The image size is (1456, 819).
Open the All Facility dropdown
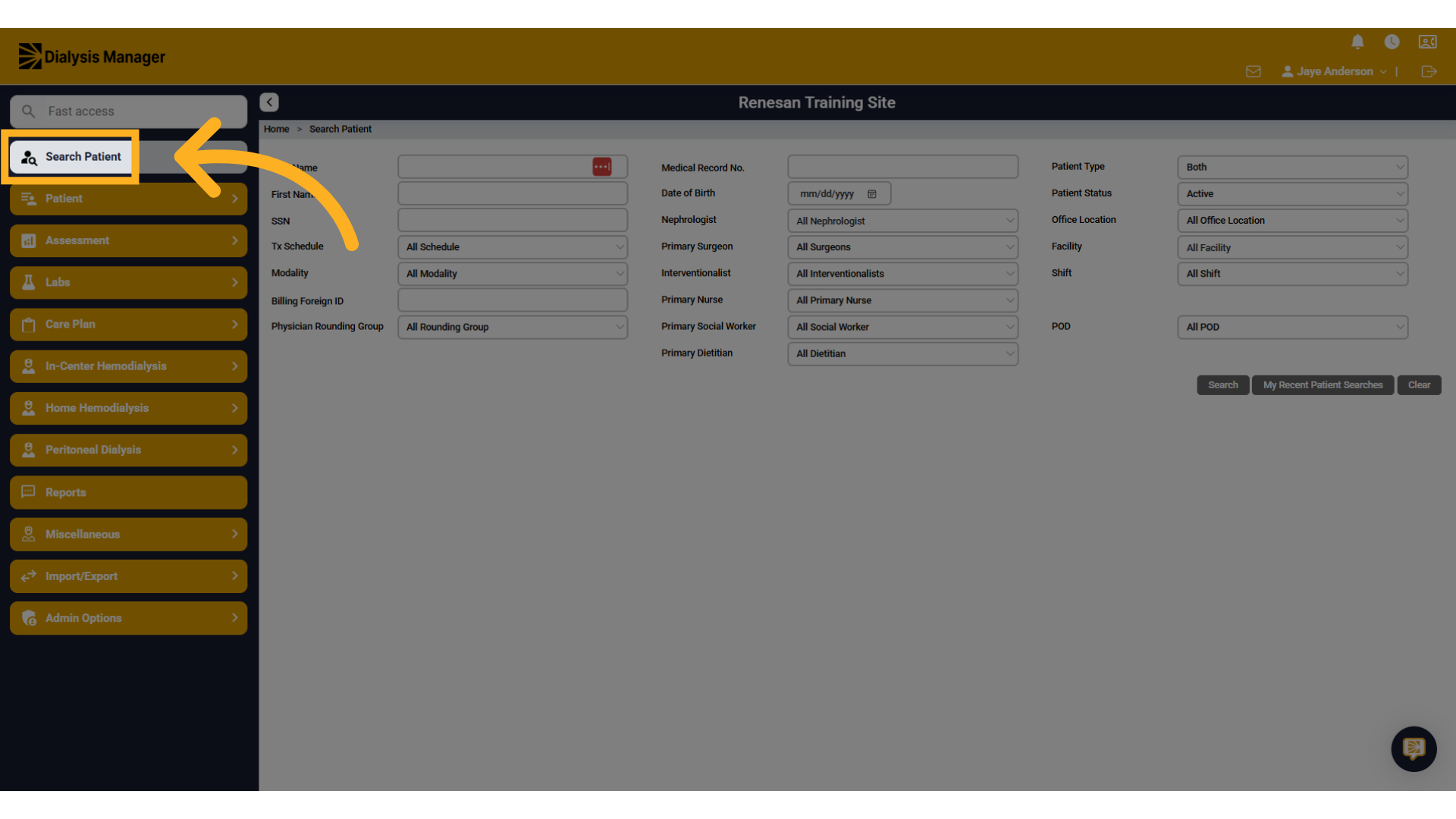tap(1292, 247)
